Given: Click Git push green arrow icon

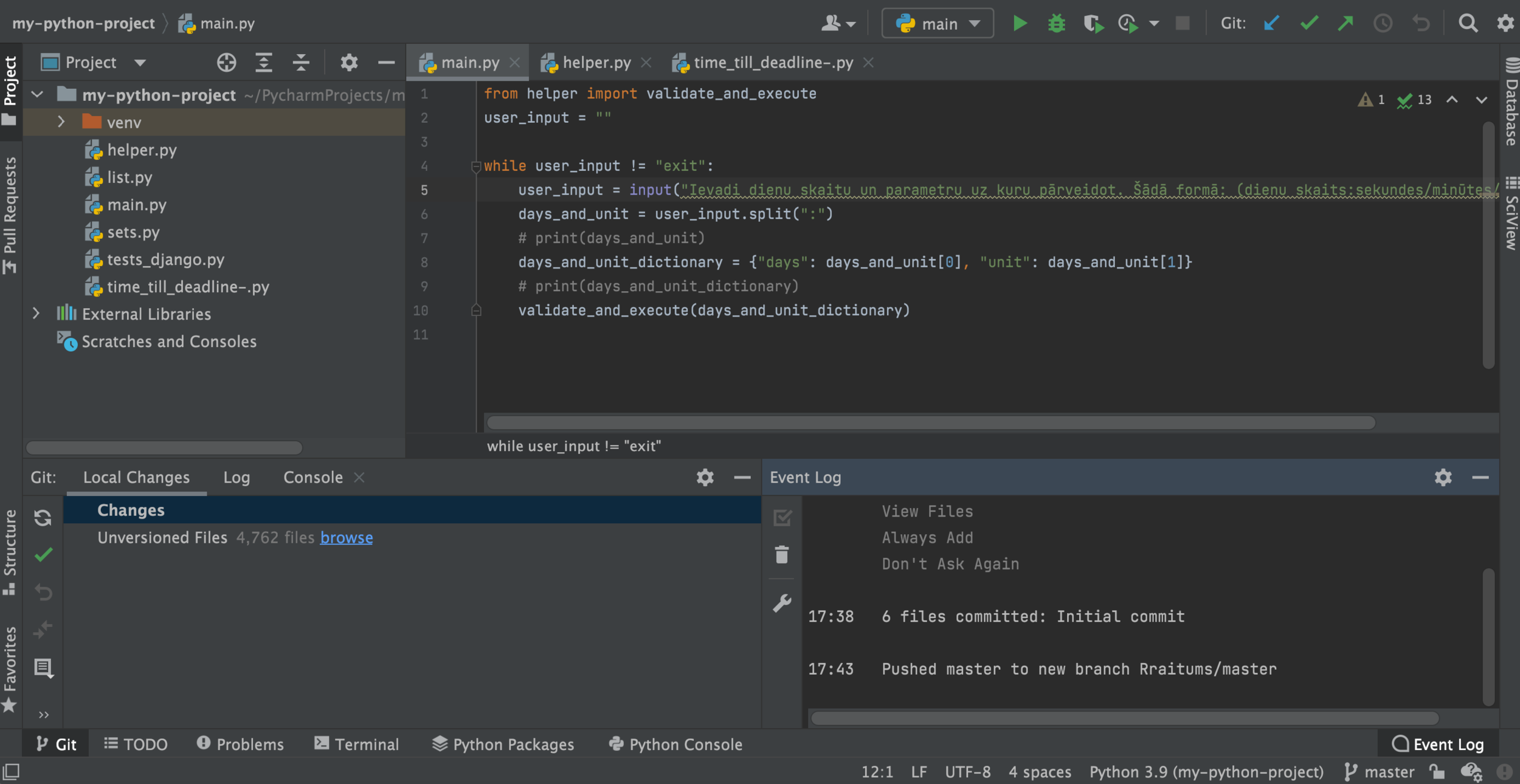Looking at the screenshot, I should [1346, 24].
